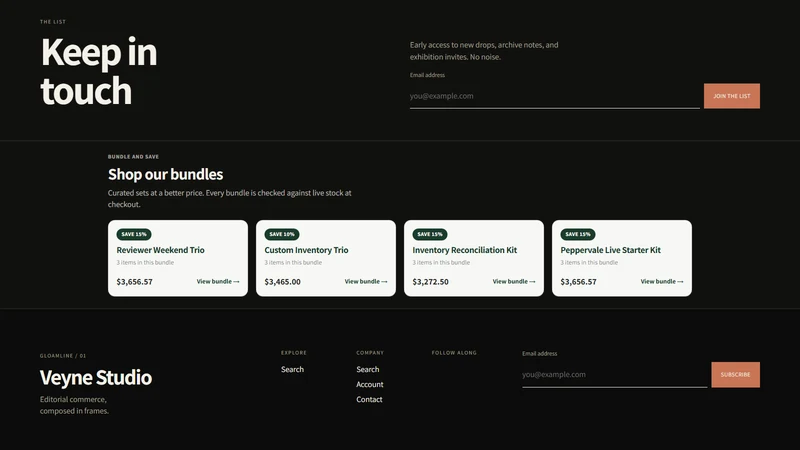The height and width of the screenshot is (450, 800).
Task: Click the Join The List button
Action: point(732,96)
